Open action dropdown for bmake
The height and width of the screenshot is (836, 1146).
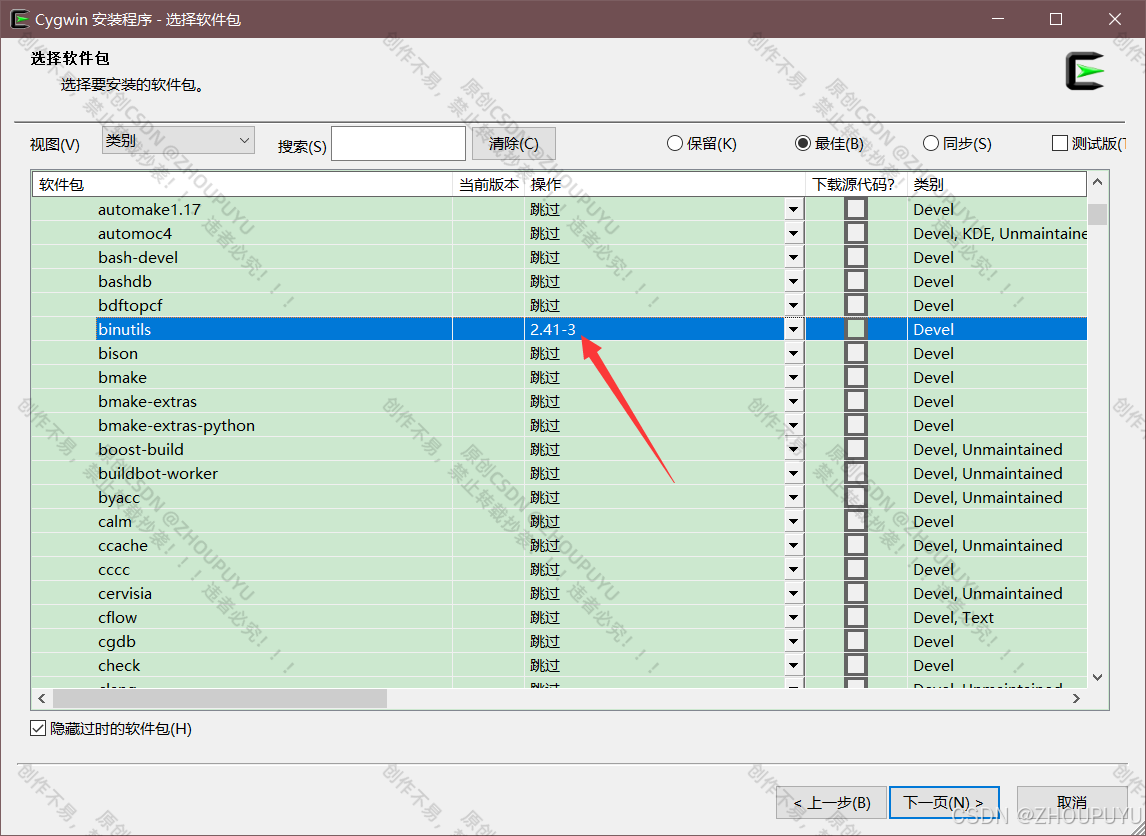(x=794, y=378)
